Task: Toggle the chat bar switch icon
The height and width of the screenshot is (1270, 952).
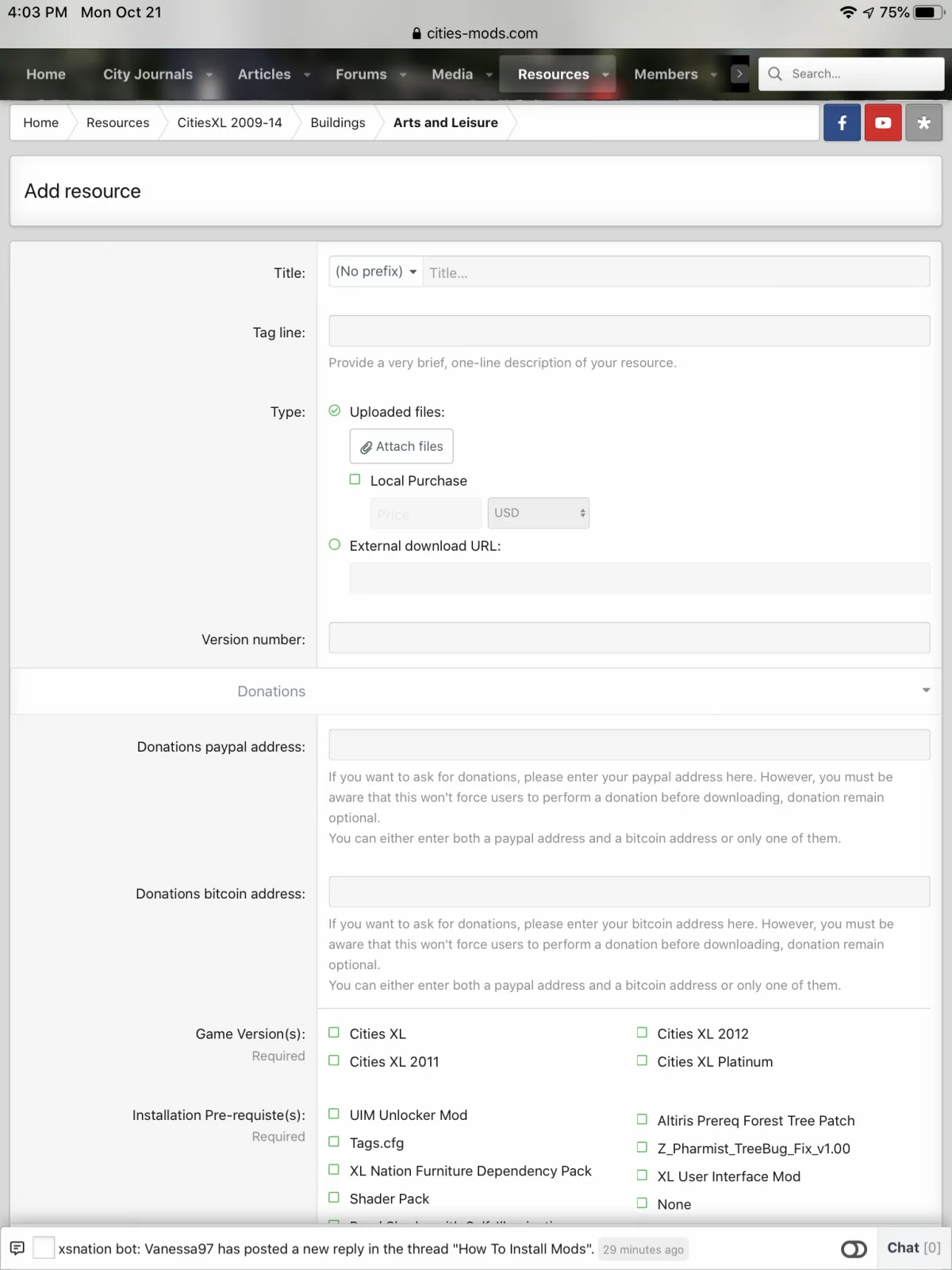Action: (x=854, y=1249)
